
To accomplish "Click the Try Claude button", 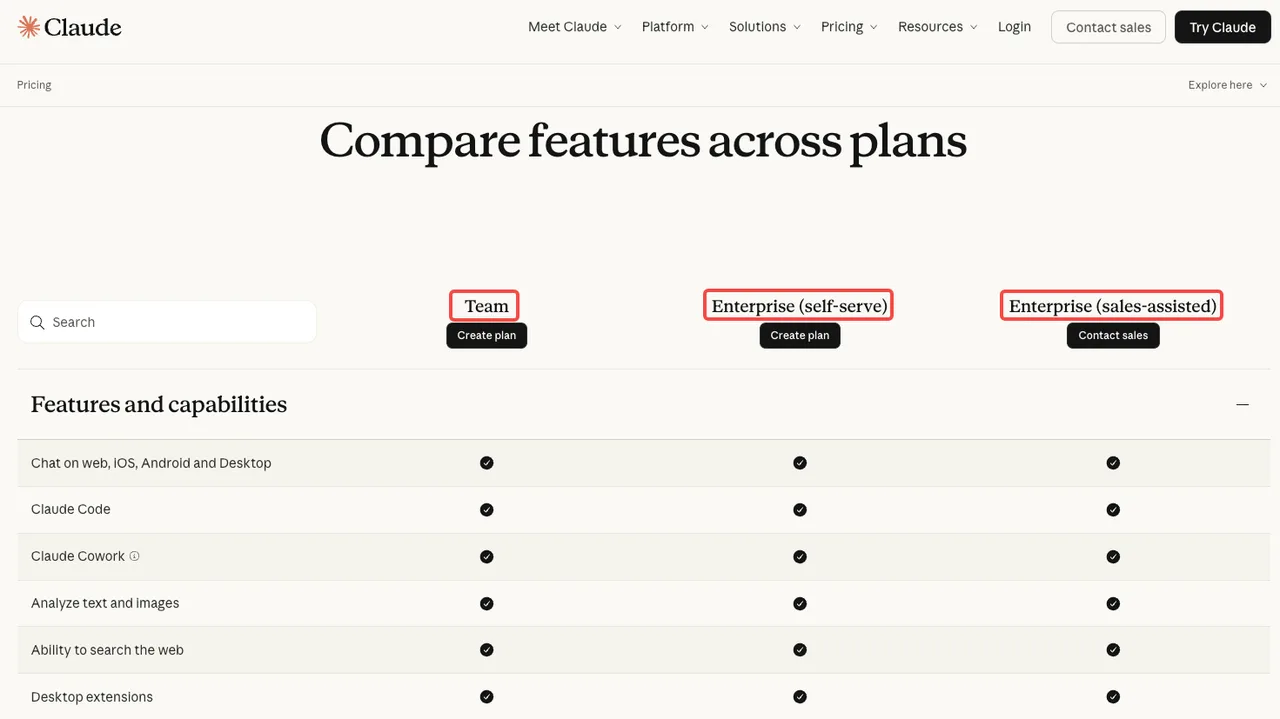I will (1222, 27).
